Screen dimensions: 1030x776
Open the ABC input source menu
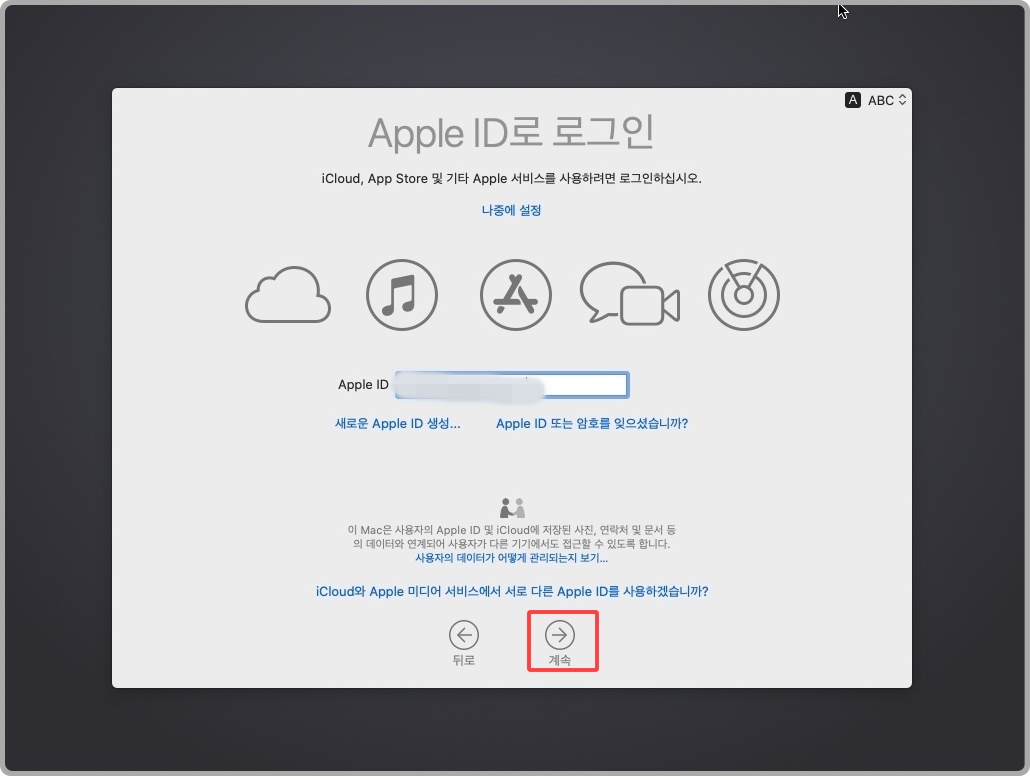[887, 100]
